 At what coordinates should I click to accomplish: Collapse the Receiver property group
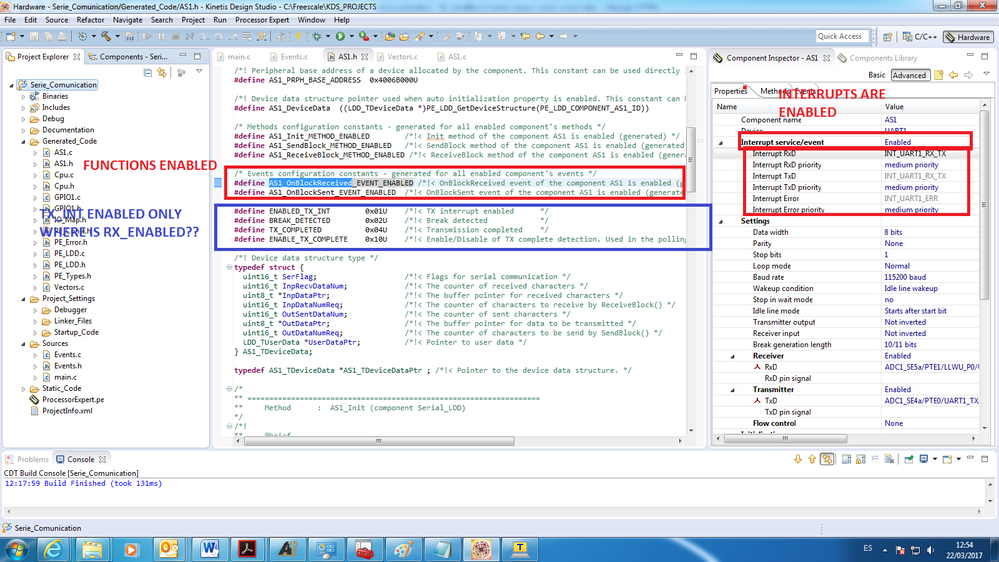coord(733,356)
